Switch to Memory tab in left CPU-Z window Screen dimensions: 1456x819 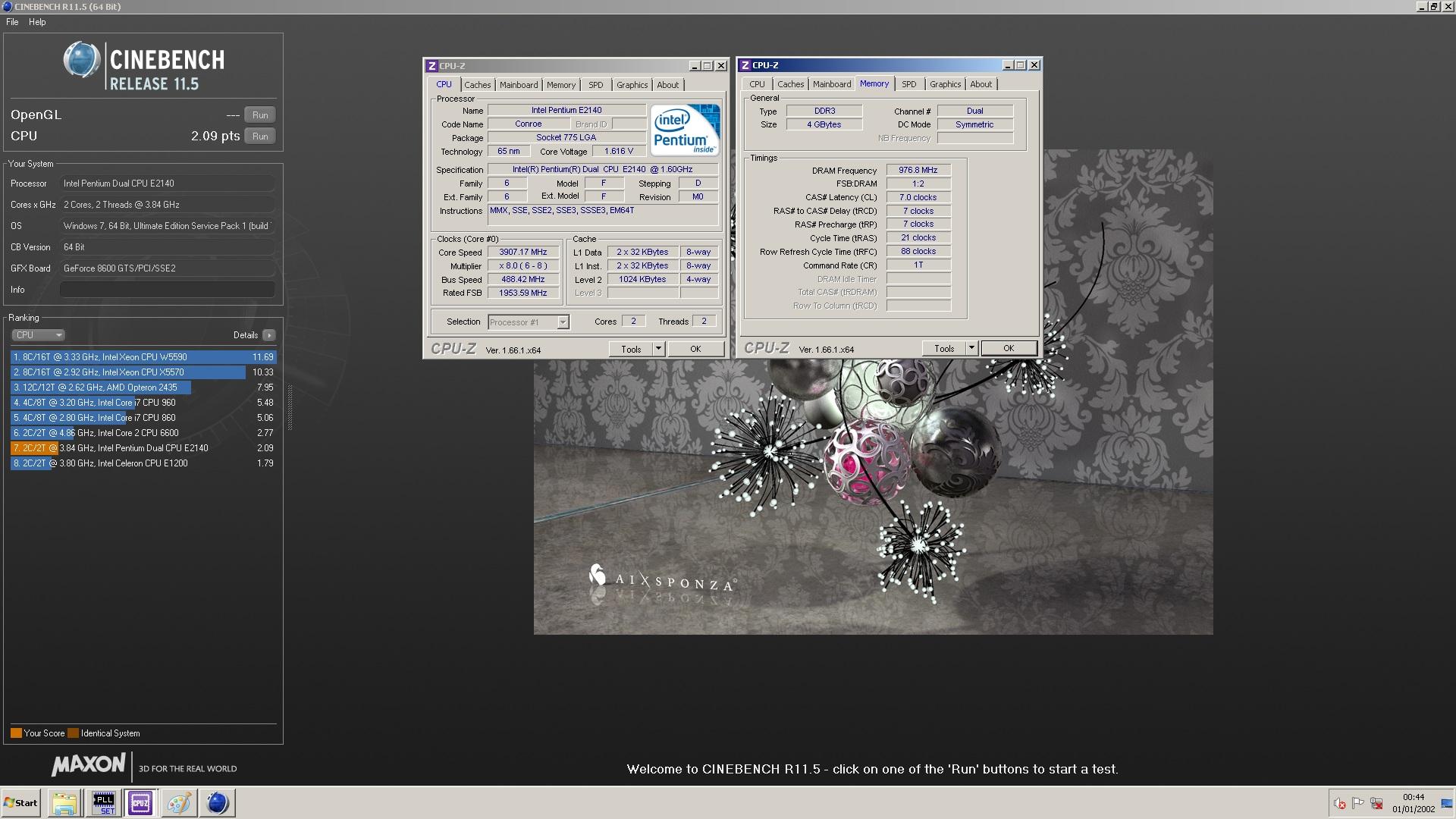pyautogui.click(x=561, y=85)
